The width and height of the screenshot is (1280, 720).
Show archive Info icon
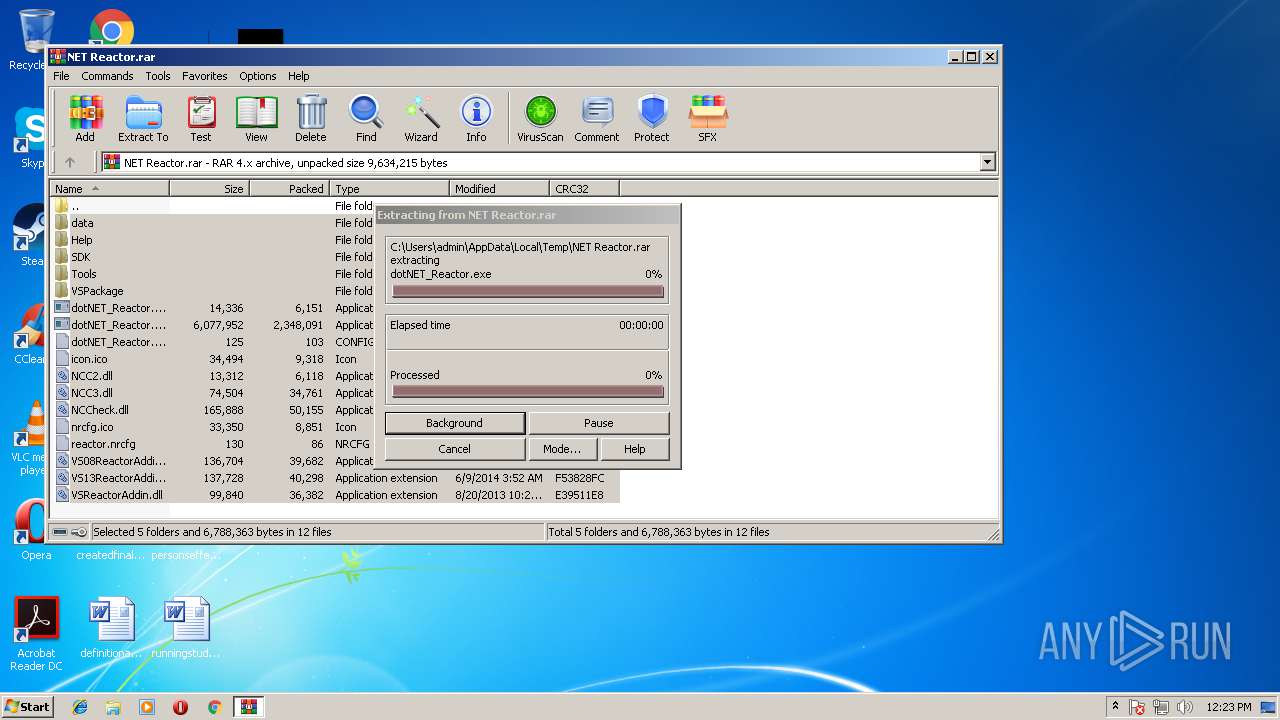(x=476, y=119)
